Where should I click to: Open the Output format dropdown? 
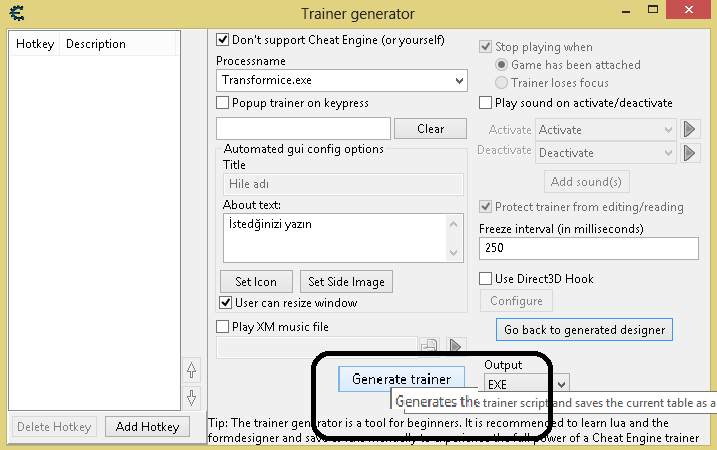click(x=562, y=384)
